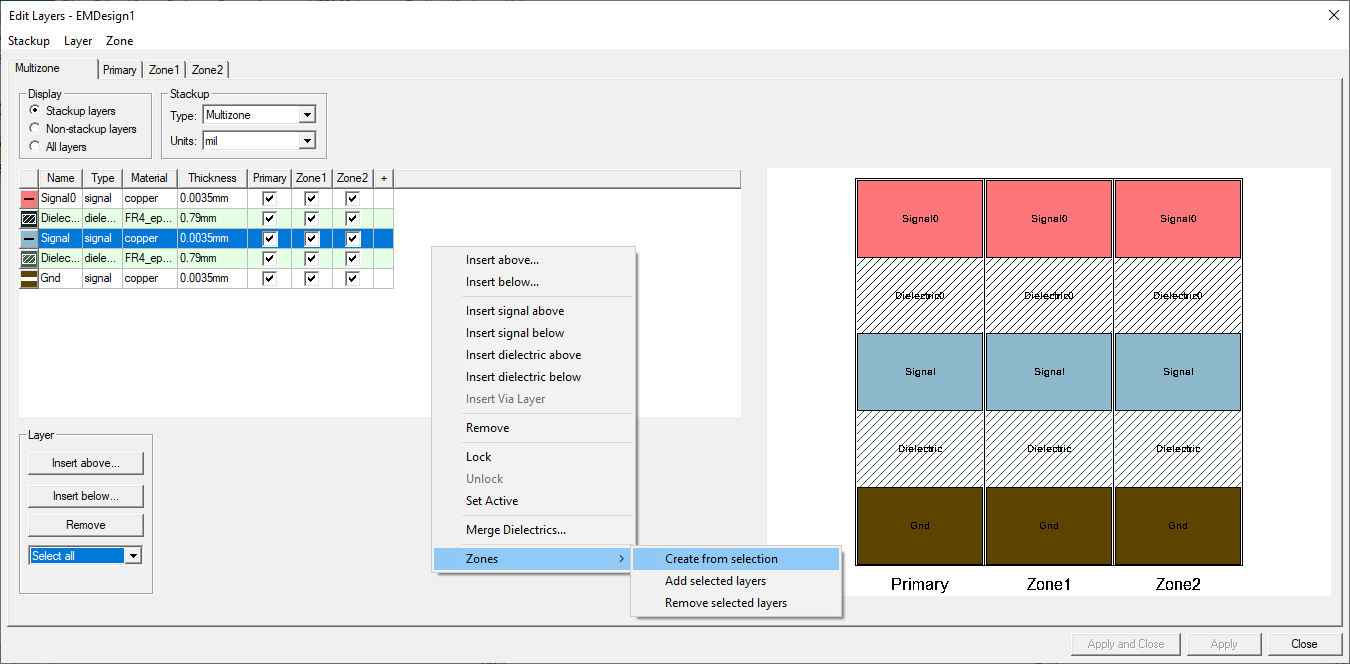1350x664 pixels.
Task: Select the Gnd block in Zone2 preview
Action: (x=1177, y=525)
